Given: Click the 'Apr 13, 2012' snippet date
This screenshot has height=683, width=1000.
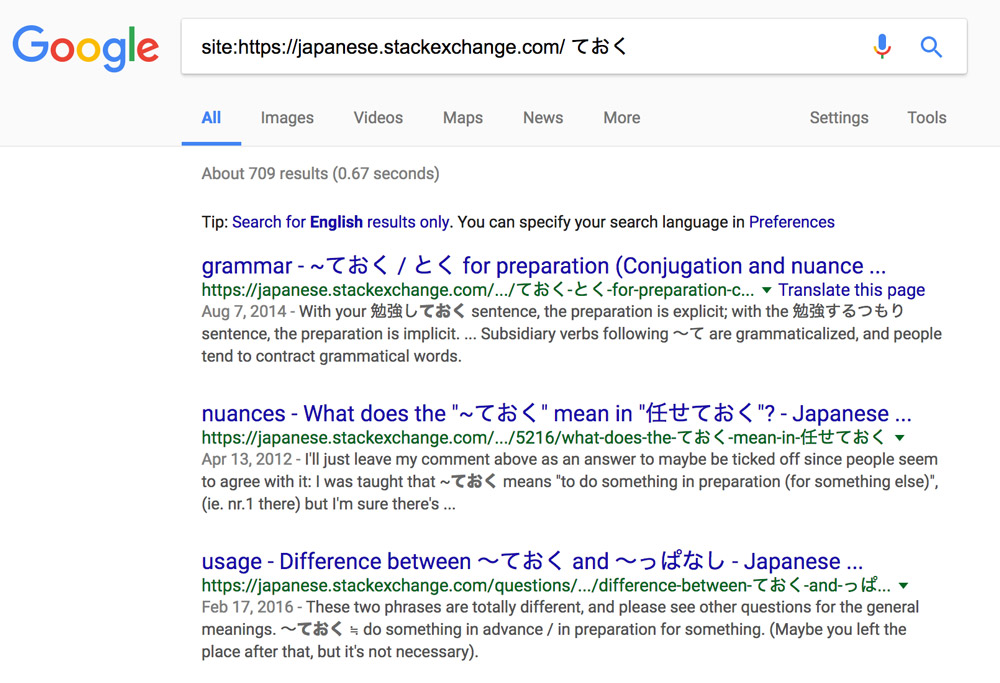Looking at the screenshot, I should click(247, 459).
